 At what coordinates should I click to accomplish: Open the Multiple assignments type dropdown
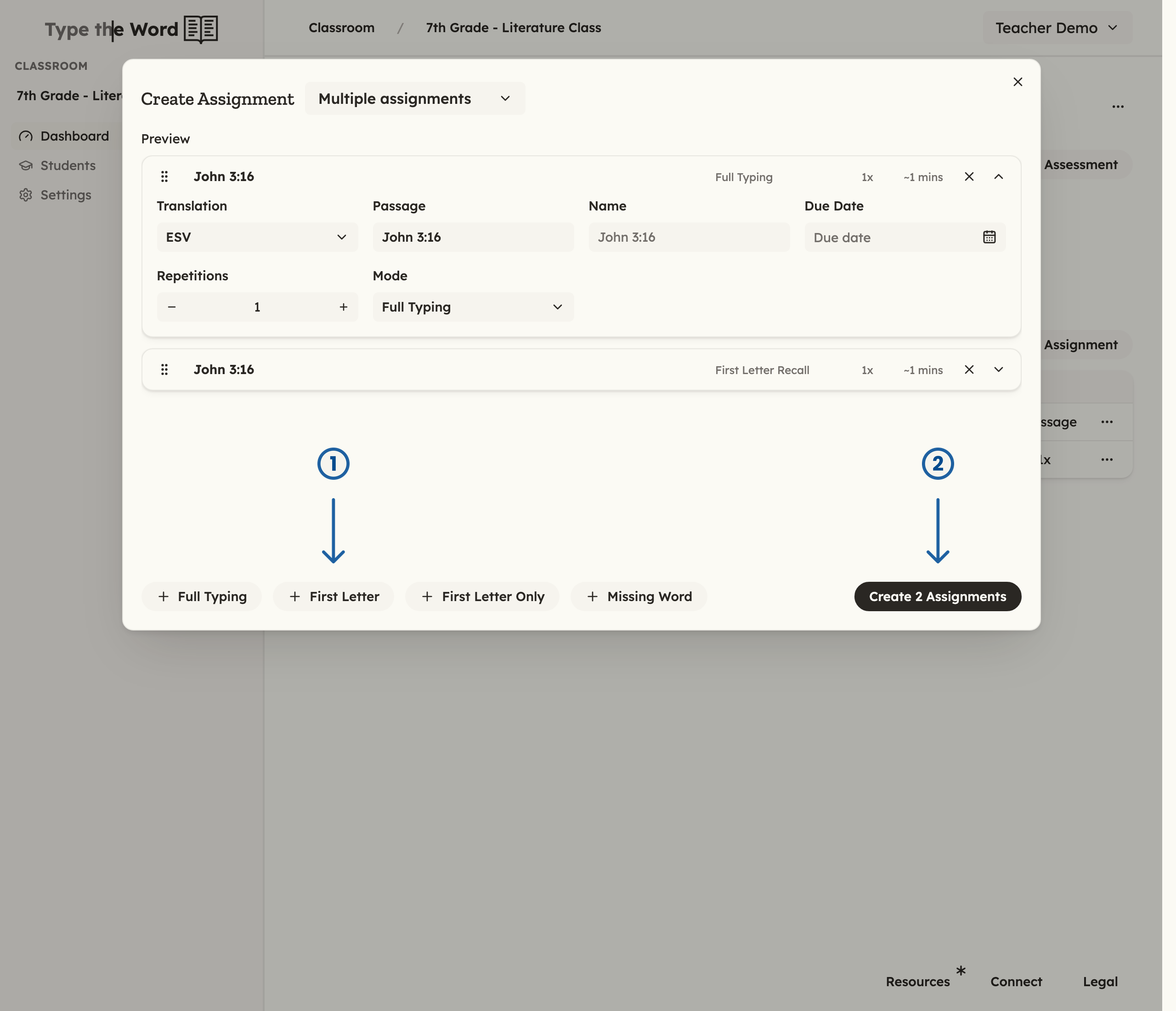(x=415, y=99)
